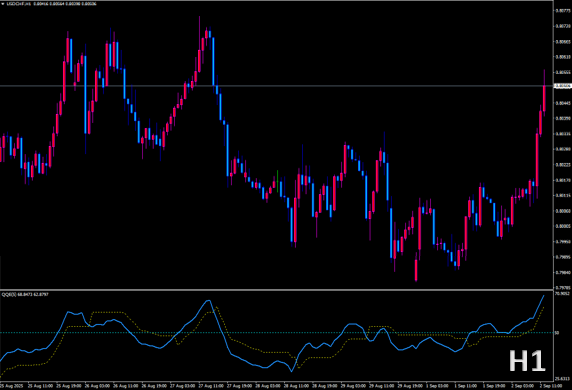Click the 25 Aug 2025 date label

point(12,386)
